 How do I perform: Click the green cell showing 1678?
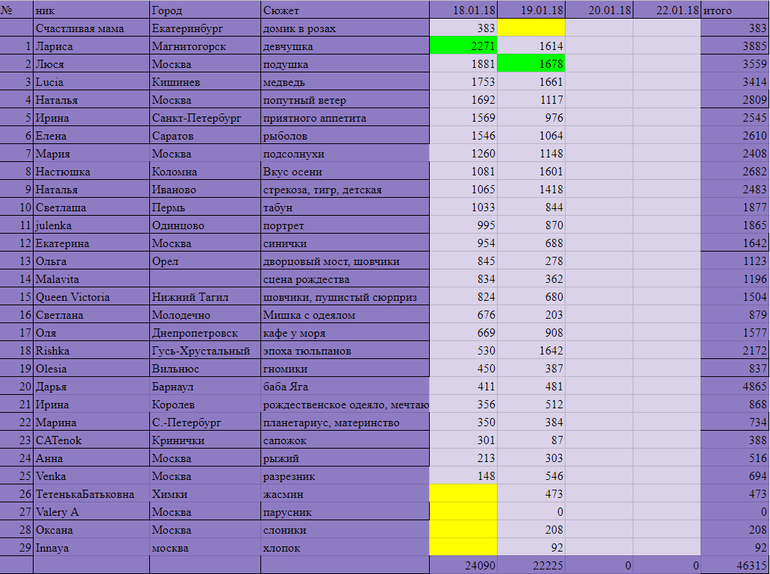pyautogui.click(x=532, y=64)
